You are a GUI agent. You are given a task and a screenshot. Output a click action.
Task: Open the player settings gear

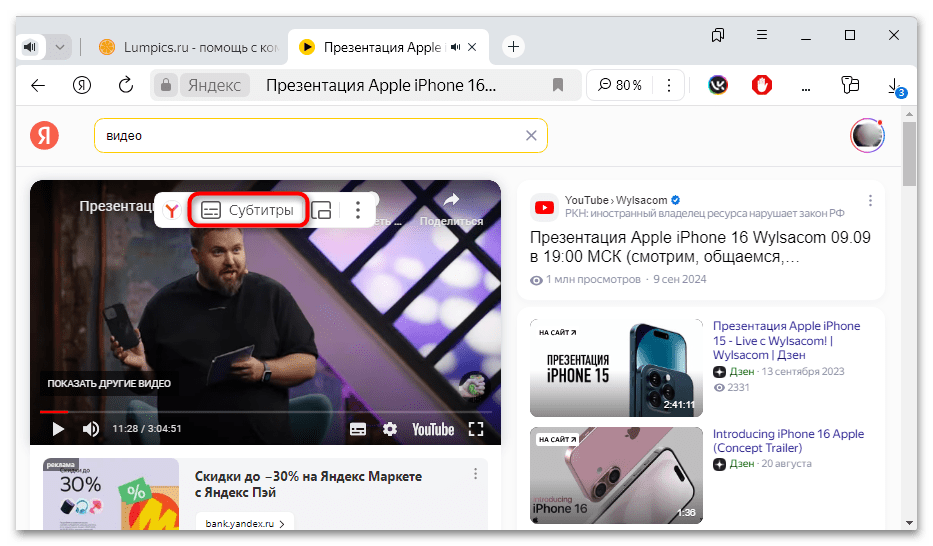(x=390, y=429)
